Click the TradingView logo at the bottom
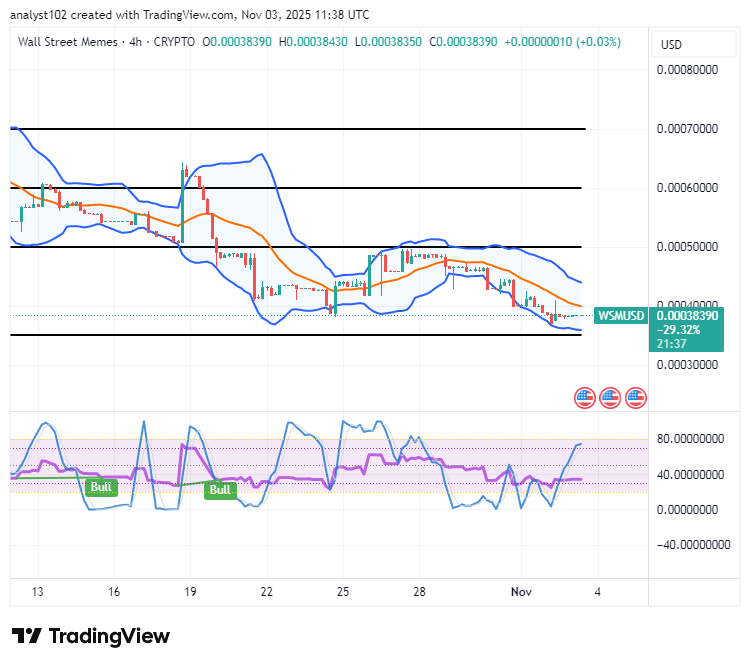This screenshot has width=750, height=666. (91, 636)
